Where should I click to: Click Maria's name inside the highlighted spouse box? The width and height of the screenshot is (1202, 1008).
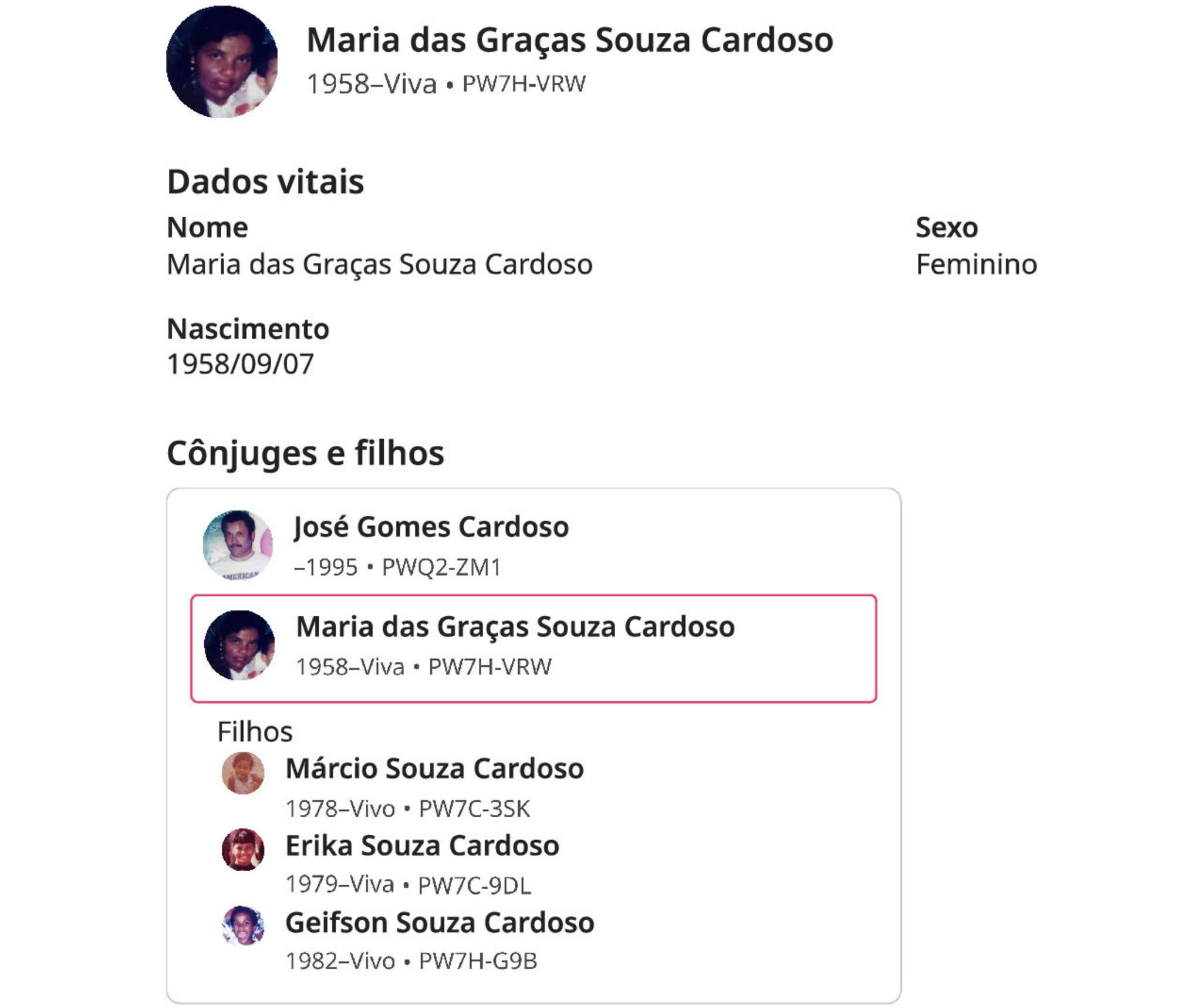click(x=515, y=626)
